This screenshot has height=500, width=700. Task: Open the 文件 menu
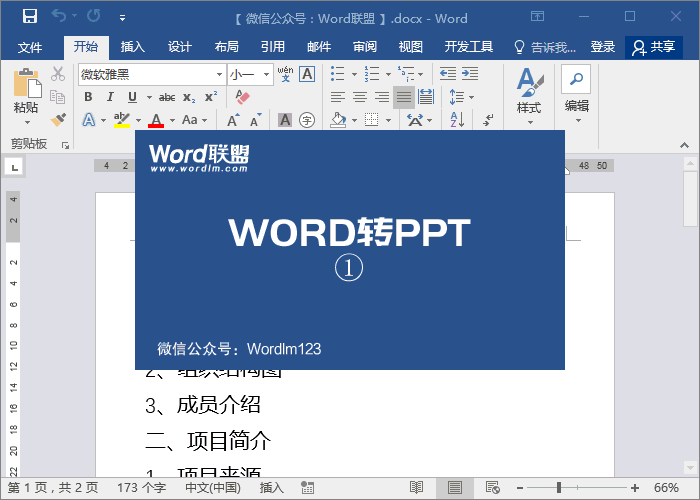30,47
